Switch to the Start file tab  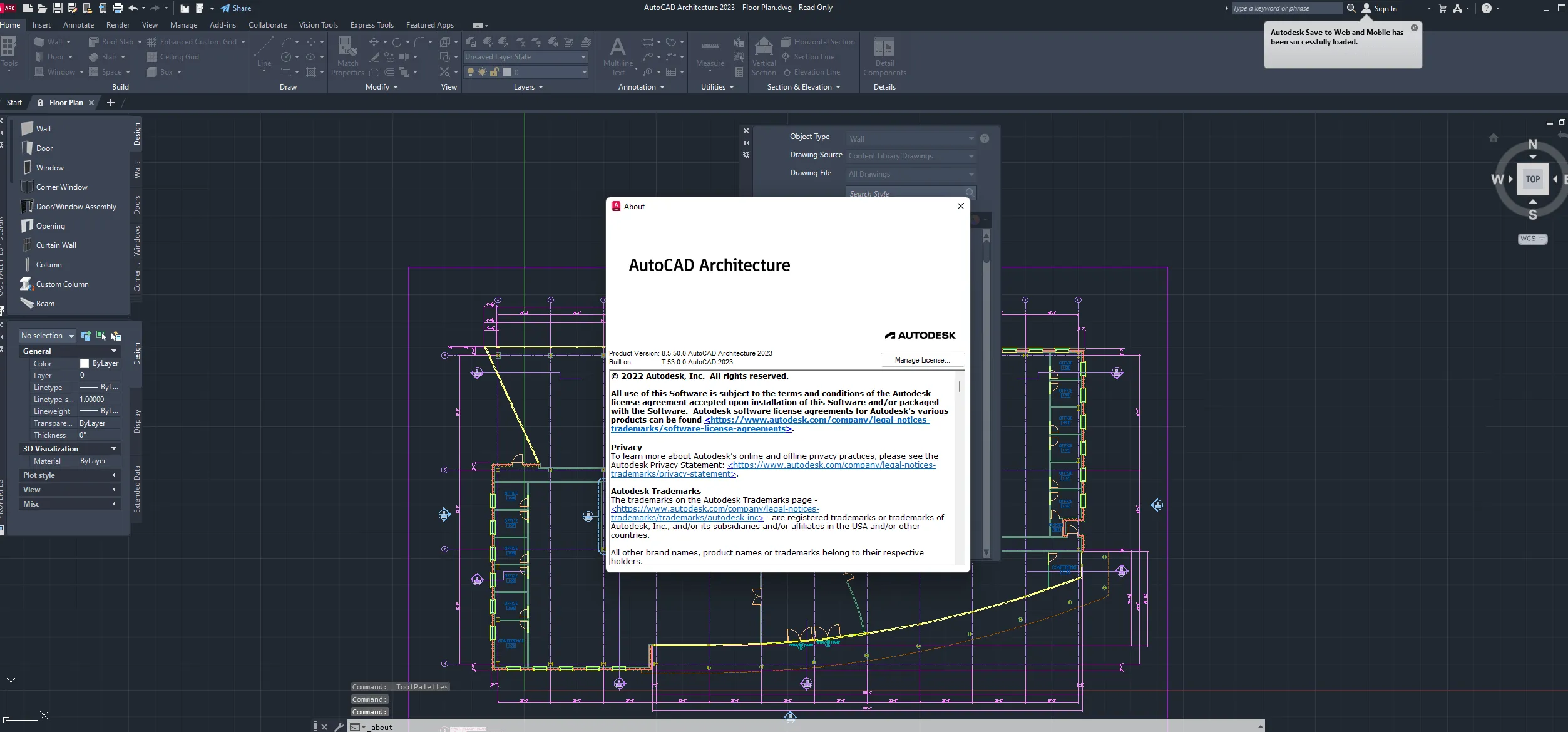coord(14,103)
